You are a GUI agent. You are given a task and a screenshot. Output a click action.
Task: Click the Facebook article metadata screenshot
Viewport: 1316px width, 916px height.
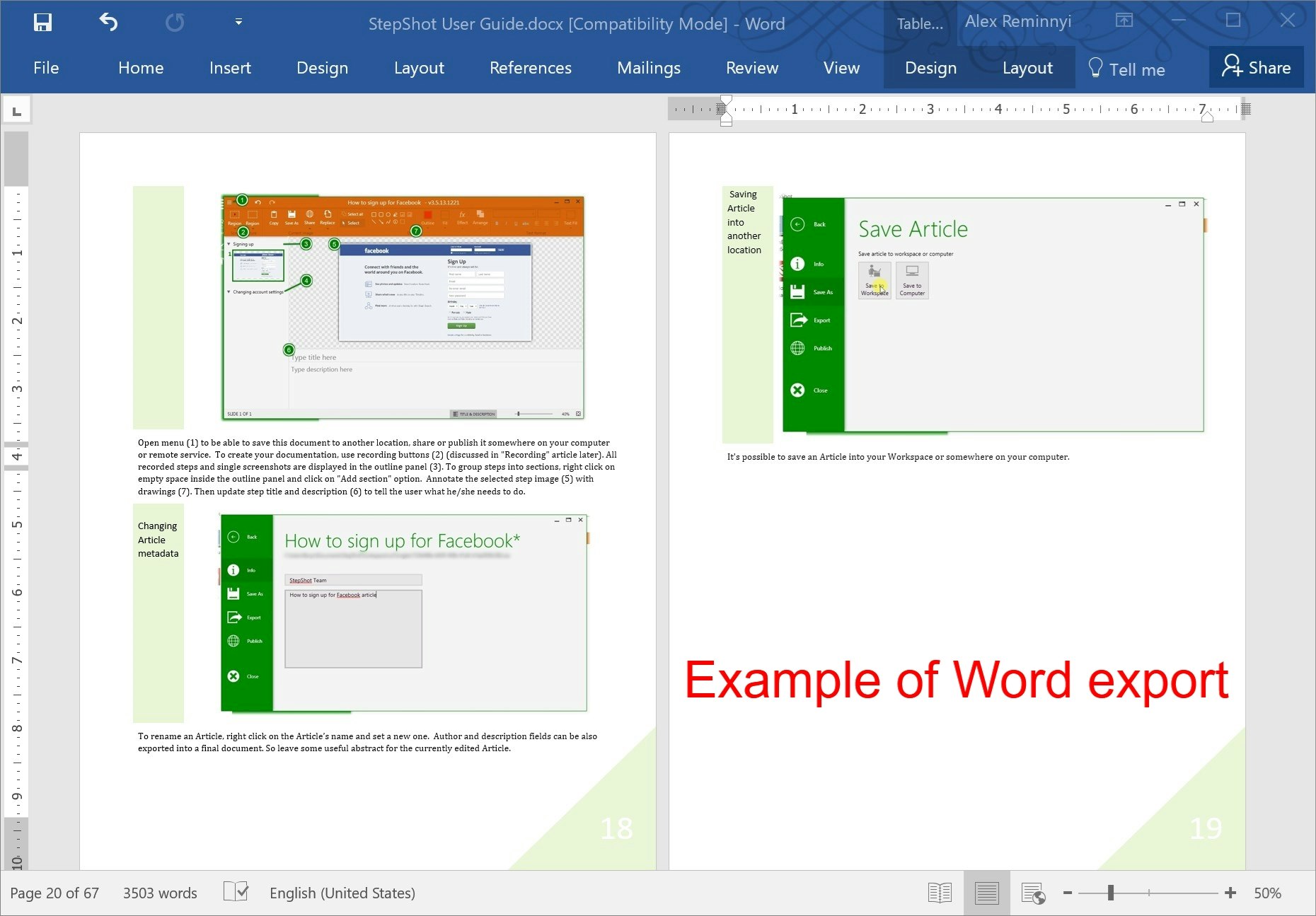click(404, 613)
